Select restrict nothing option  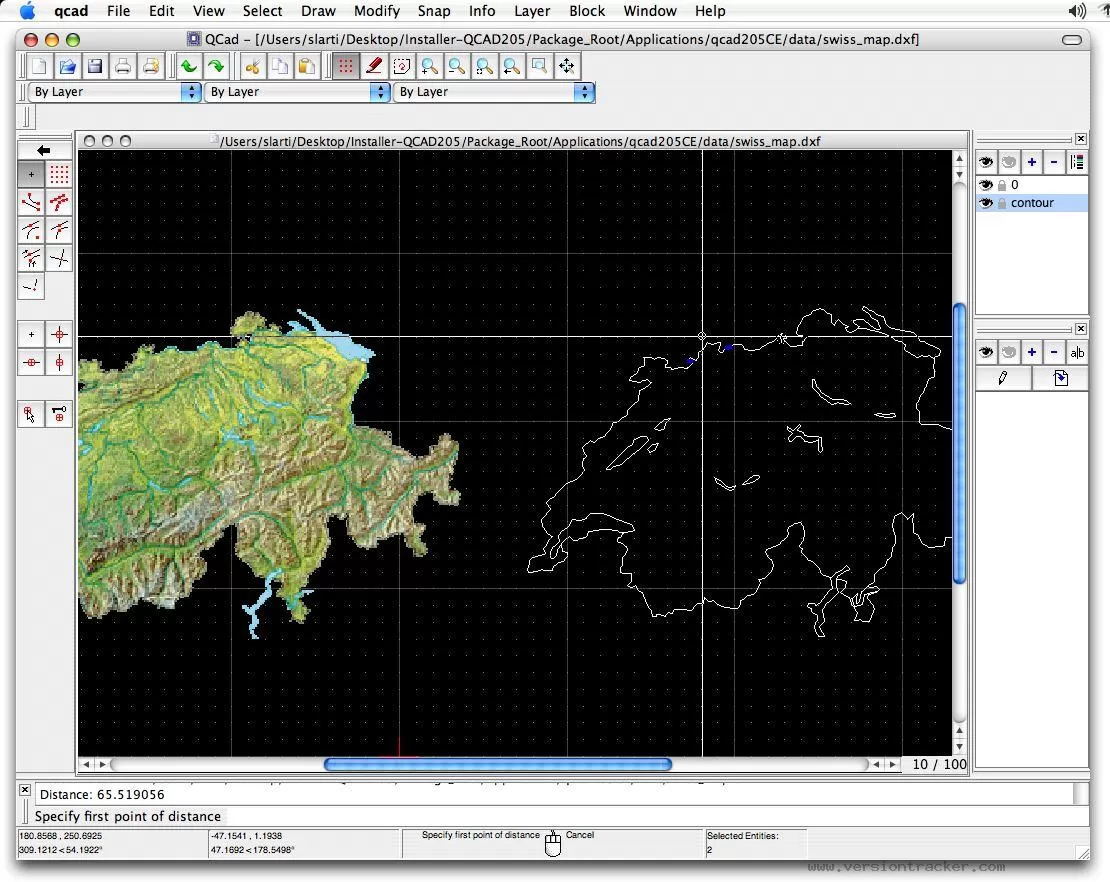coord(31,335)
